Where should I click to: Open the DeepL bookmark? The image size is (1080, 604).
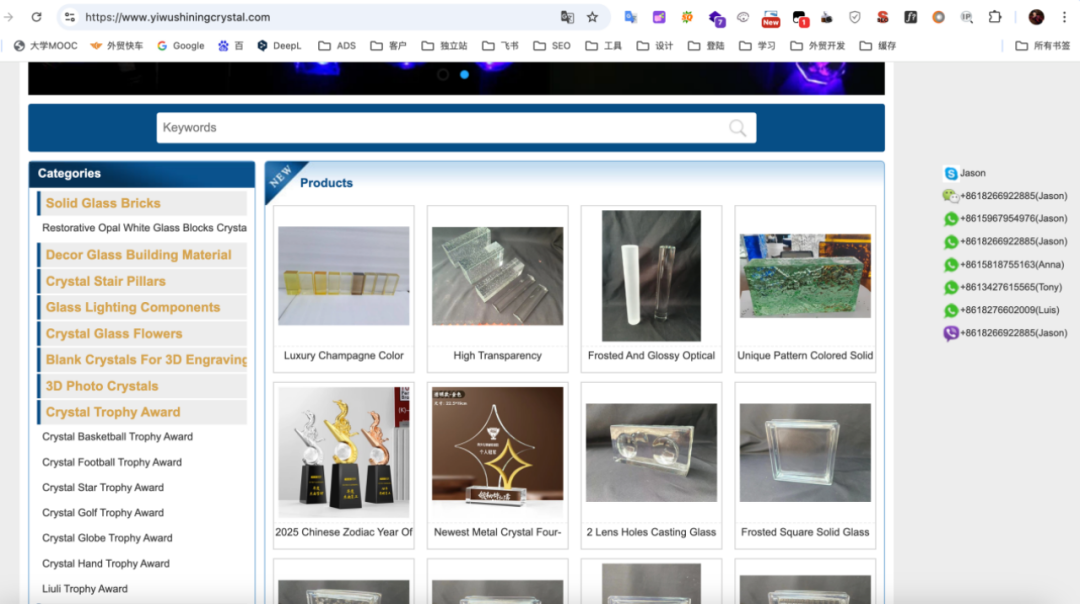pyautogui.click(x=279, y=45)
